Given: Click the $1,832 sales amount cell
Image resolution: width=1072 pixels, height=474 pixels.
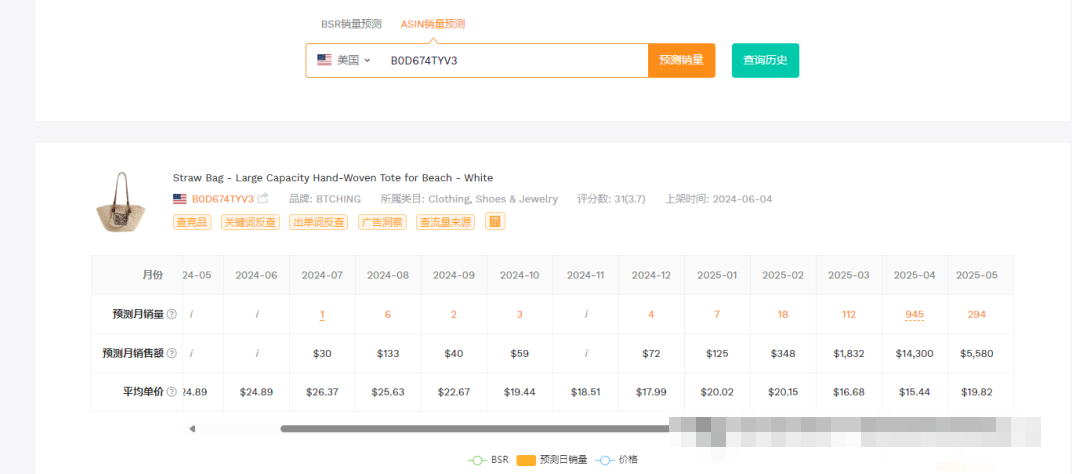Looking at the screenshot, I should pyautogui.click(x=848, y=354).
